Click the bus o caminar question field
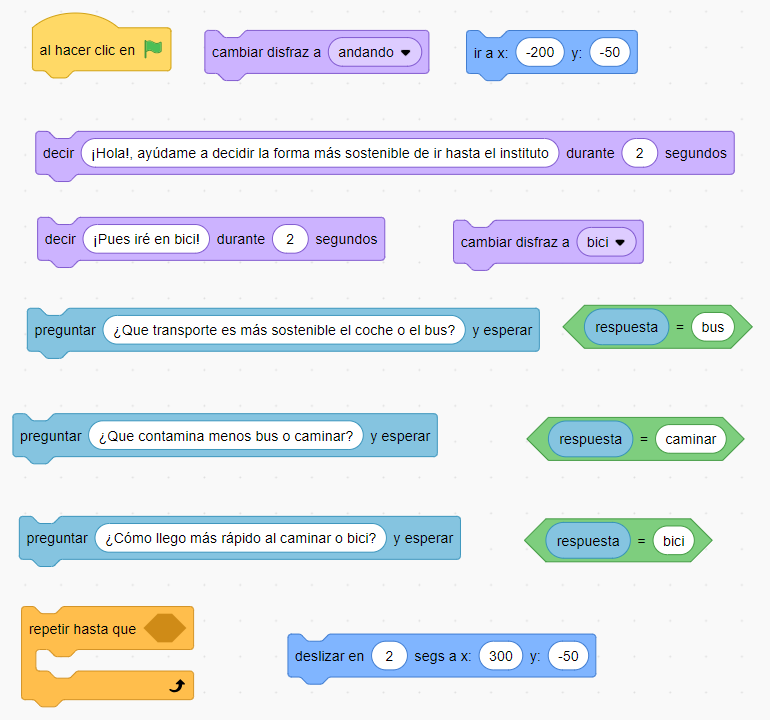Image resolution: width=770 pixels, height=720 pixels. click(226, 436)
